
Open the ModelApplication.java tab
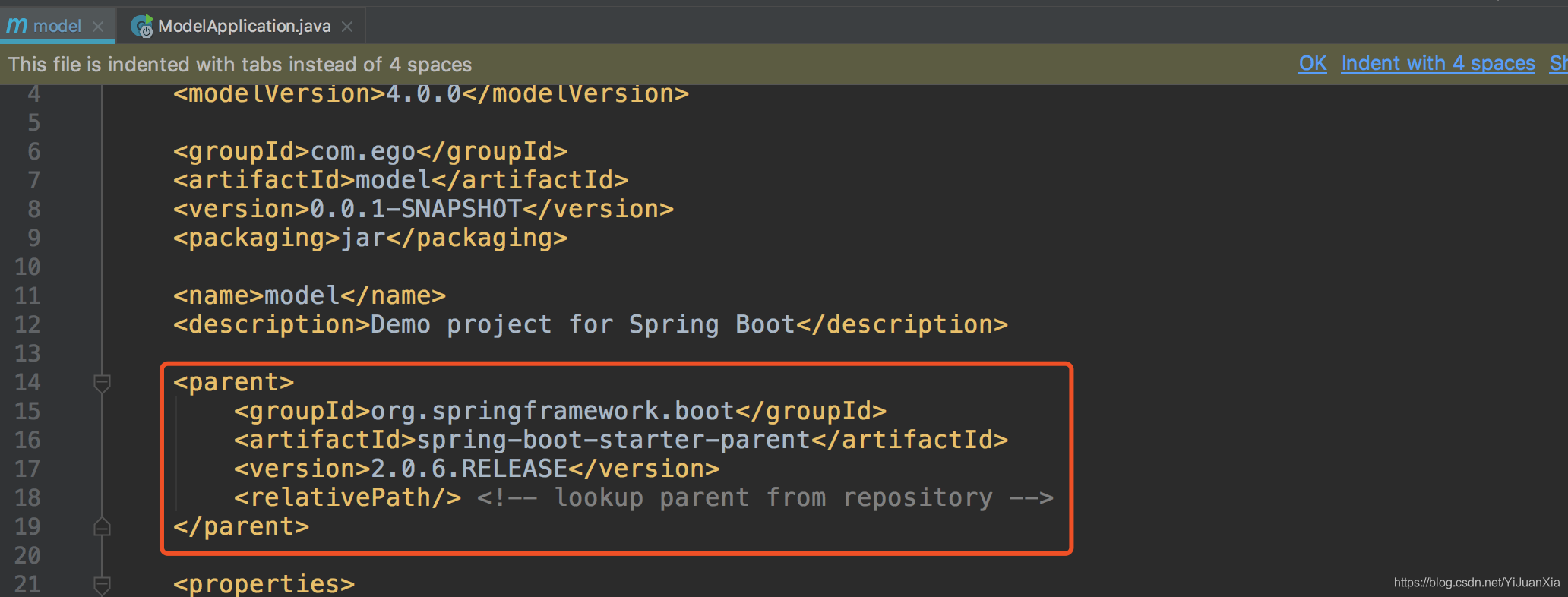click(x=244, y=26)
